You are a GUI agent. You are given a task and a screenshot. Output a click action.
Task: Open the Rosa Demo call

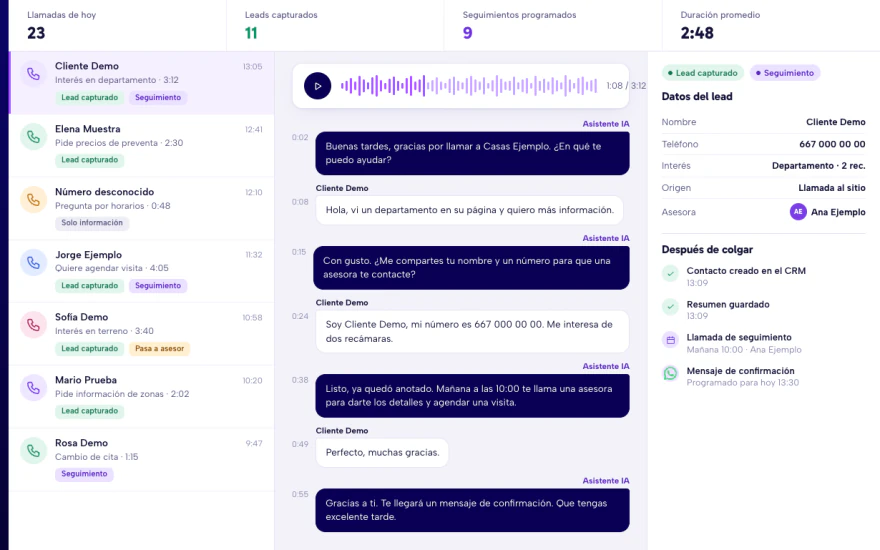pyautogui.click(x=142, y=460)
